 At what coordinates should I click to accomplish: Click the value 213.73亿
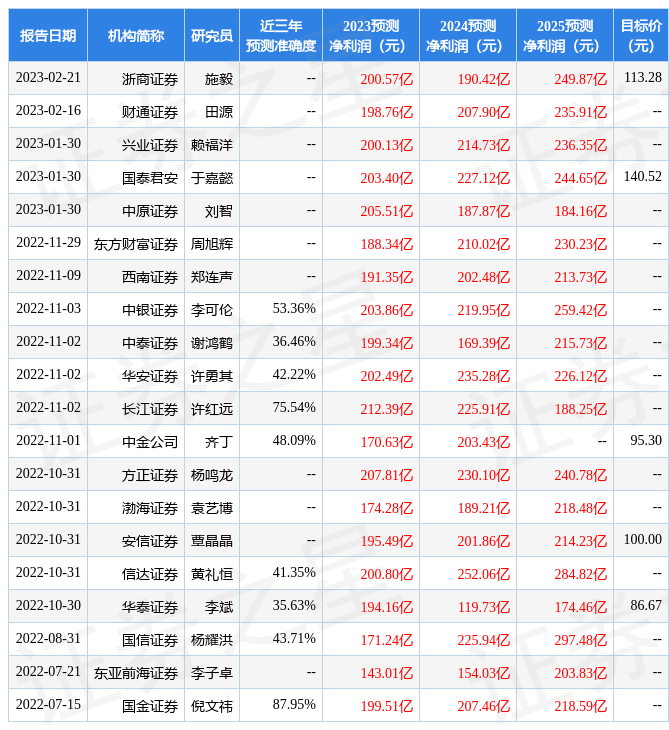[x=581, y=277]
